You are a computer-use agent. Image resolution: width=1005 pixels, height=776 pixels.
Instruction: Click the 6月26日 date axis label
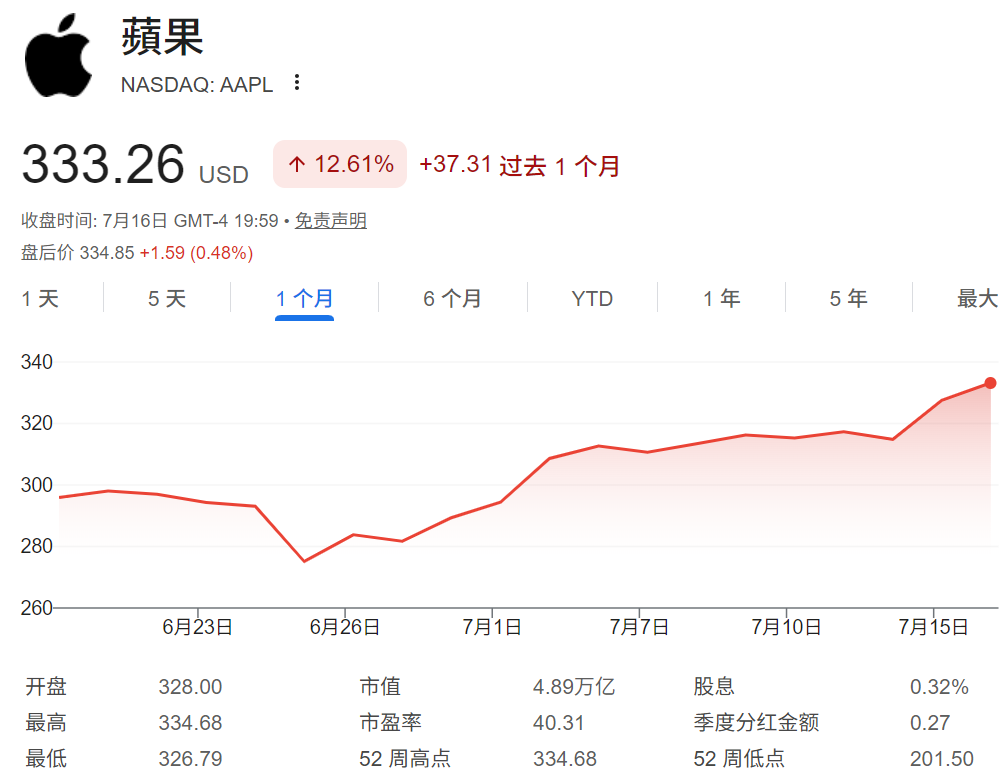click(x=345, y=627)
